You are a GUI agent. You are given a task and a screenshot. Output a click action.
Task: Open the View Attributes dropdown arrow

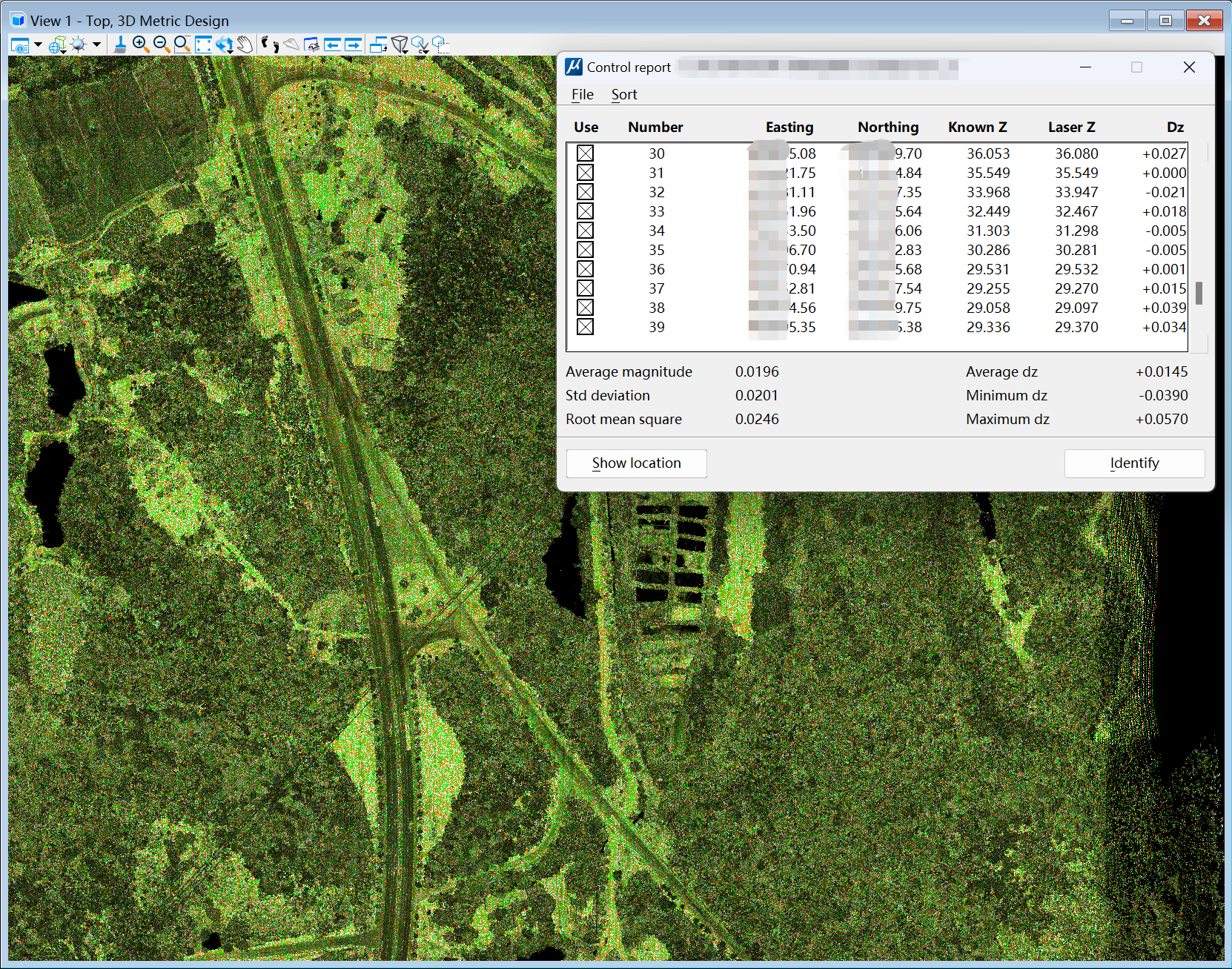click(x=38, y=44)
